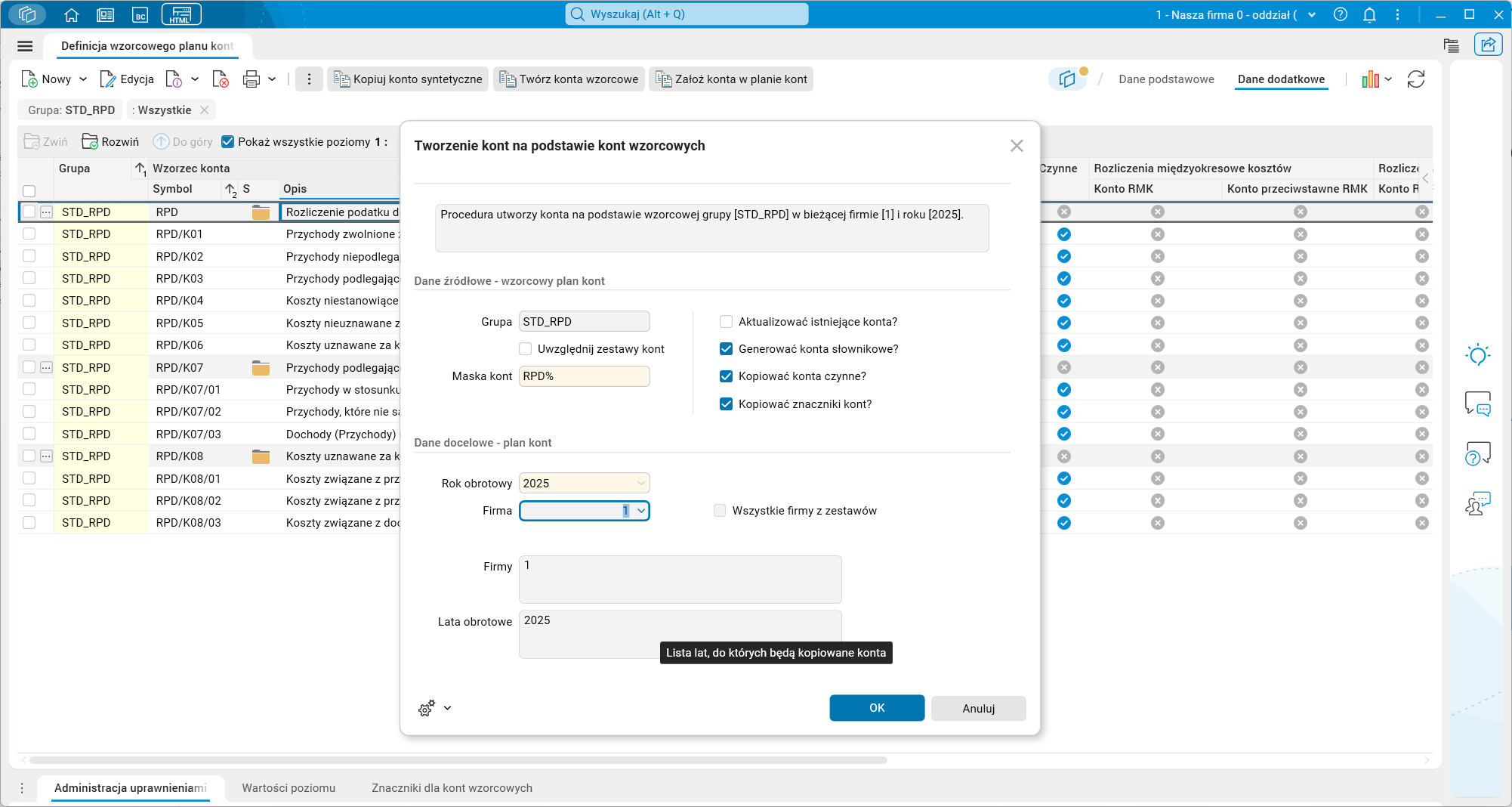Open the Wartości poziomu tab
Screen dimensions: 1512x807
(x=289, y=788)
